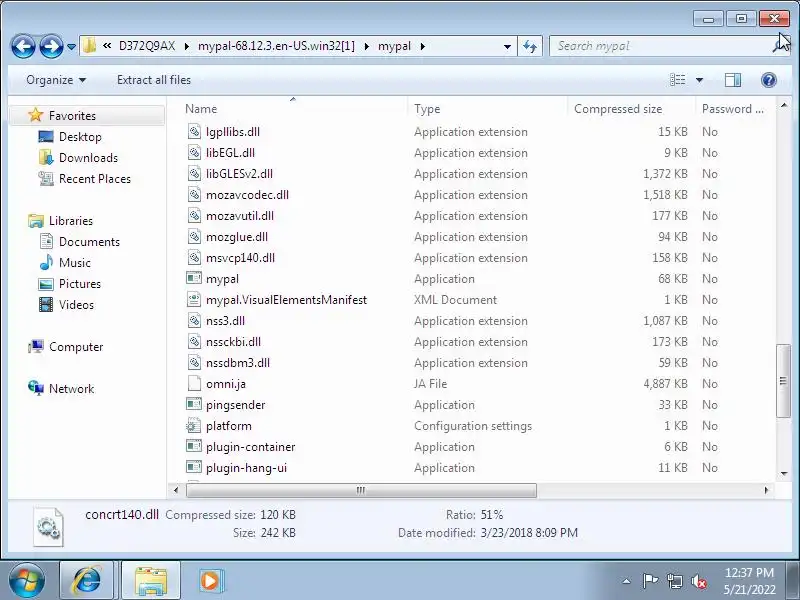The image size is (800, 600).
Task: Open Help with the question mark icon
Action: 768,80
